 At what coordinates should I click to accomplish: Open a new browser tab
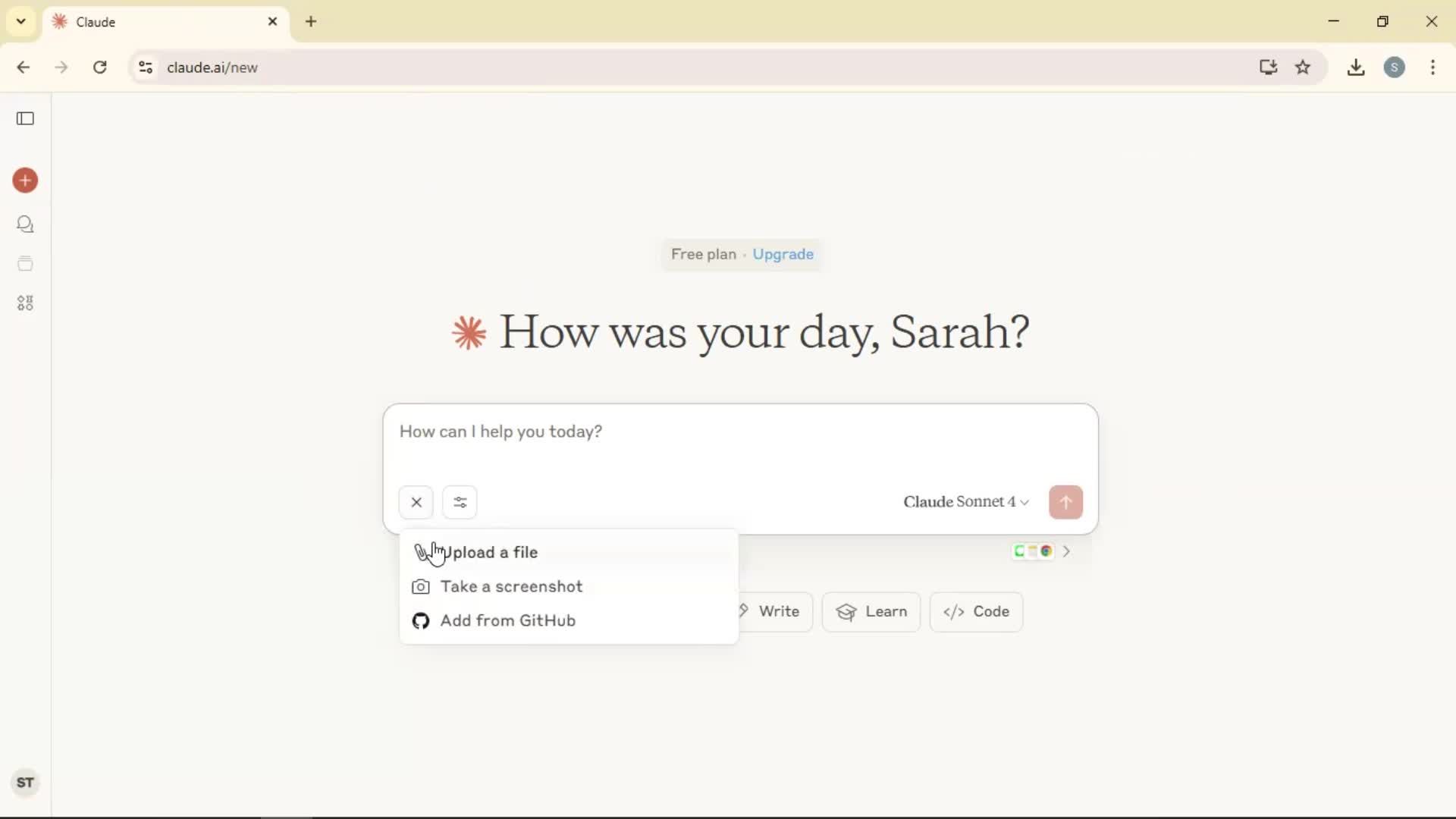point(311,21)
